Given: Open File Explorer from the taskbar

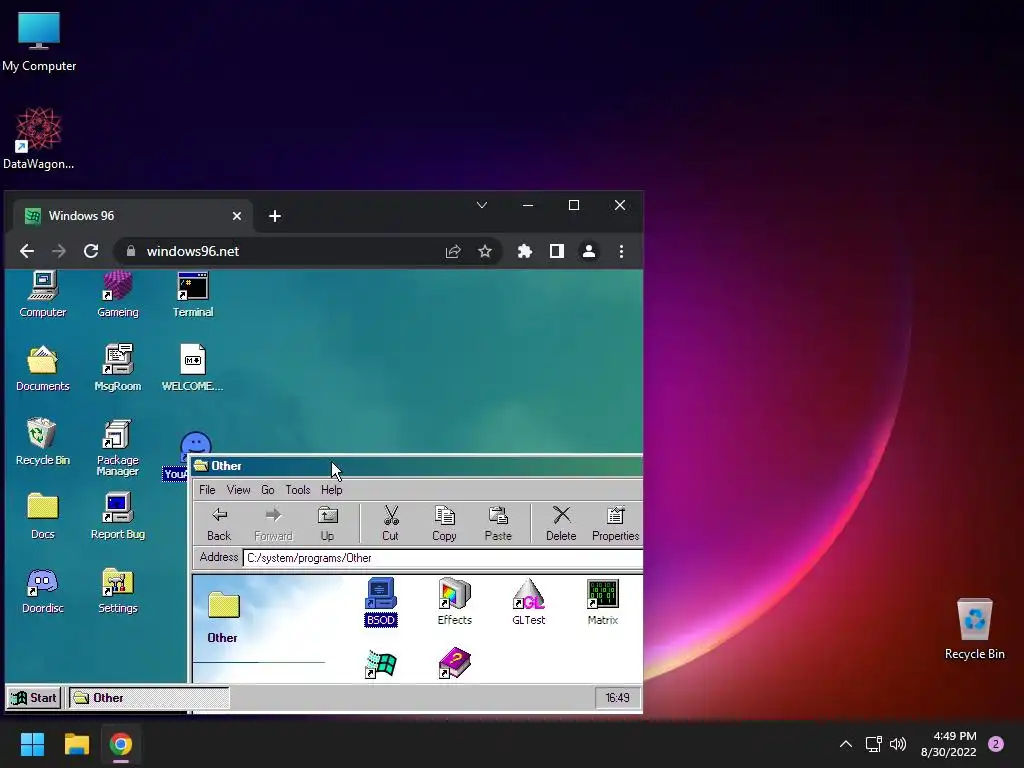Looking at the screenshot, I should pyautogui.click(x=76, y=744).
